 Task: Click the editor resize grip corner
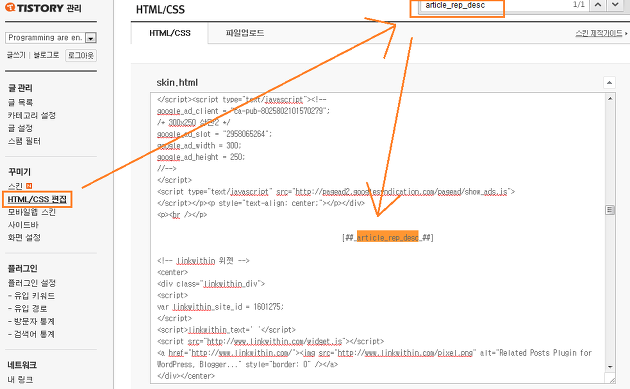tap(612, 379)
